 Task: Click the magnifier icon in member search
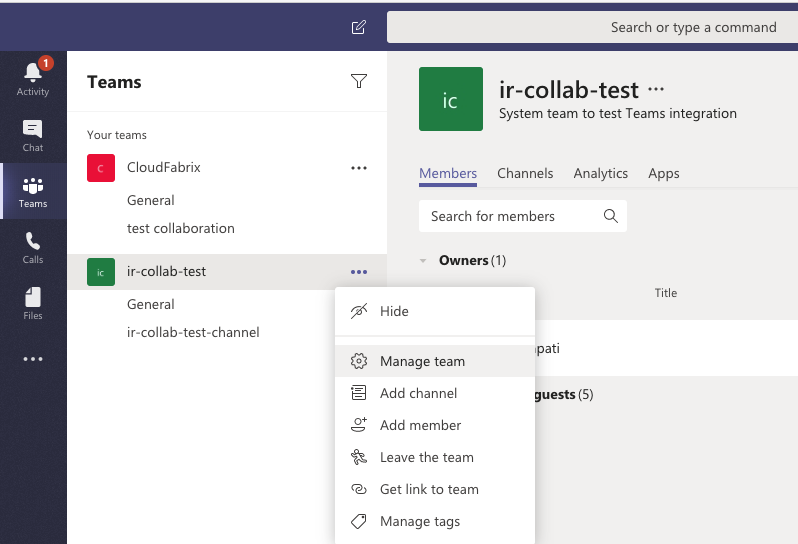pyautogui.click(x=610, y=216)
